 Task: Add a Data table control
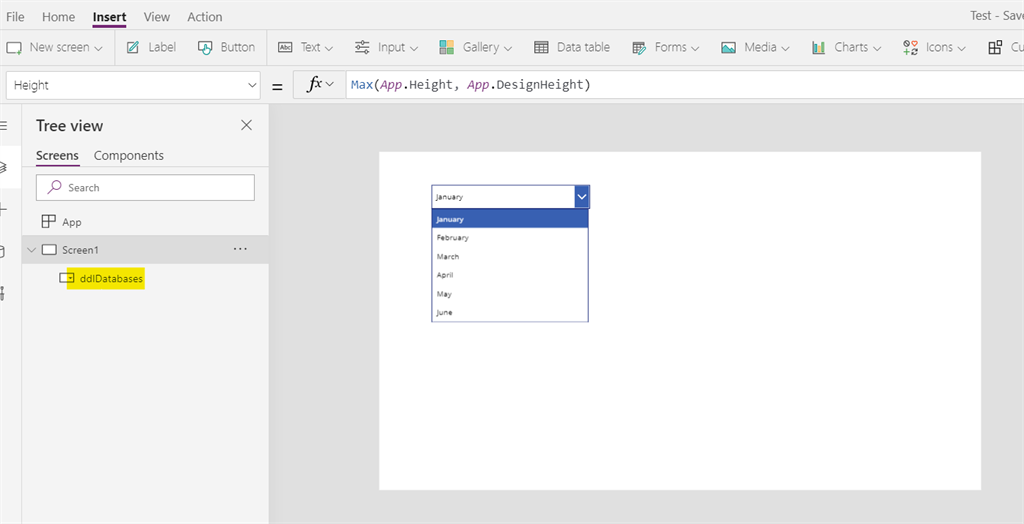tap(571, 47)
